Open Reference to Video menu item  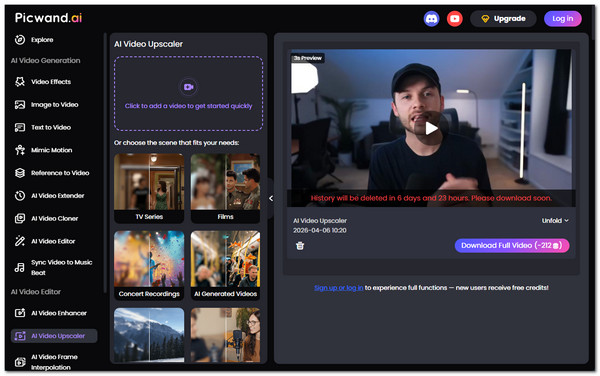60,173
